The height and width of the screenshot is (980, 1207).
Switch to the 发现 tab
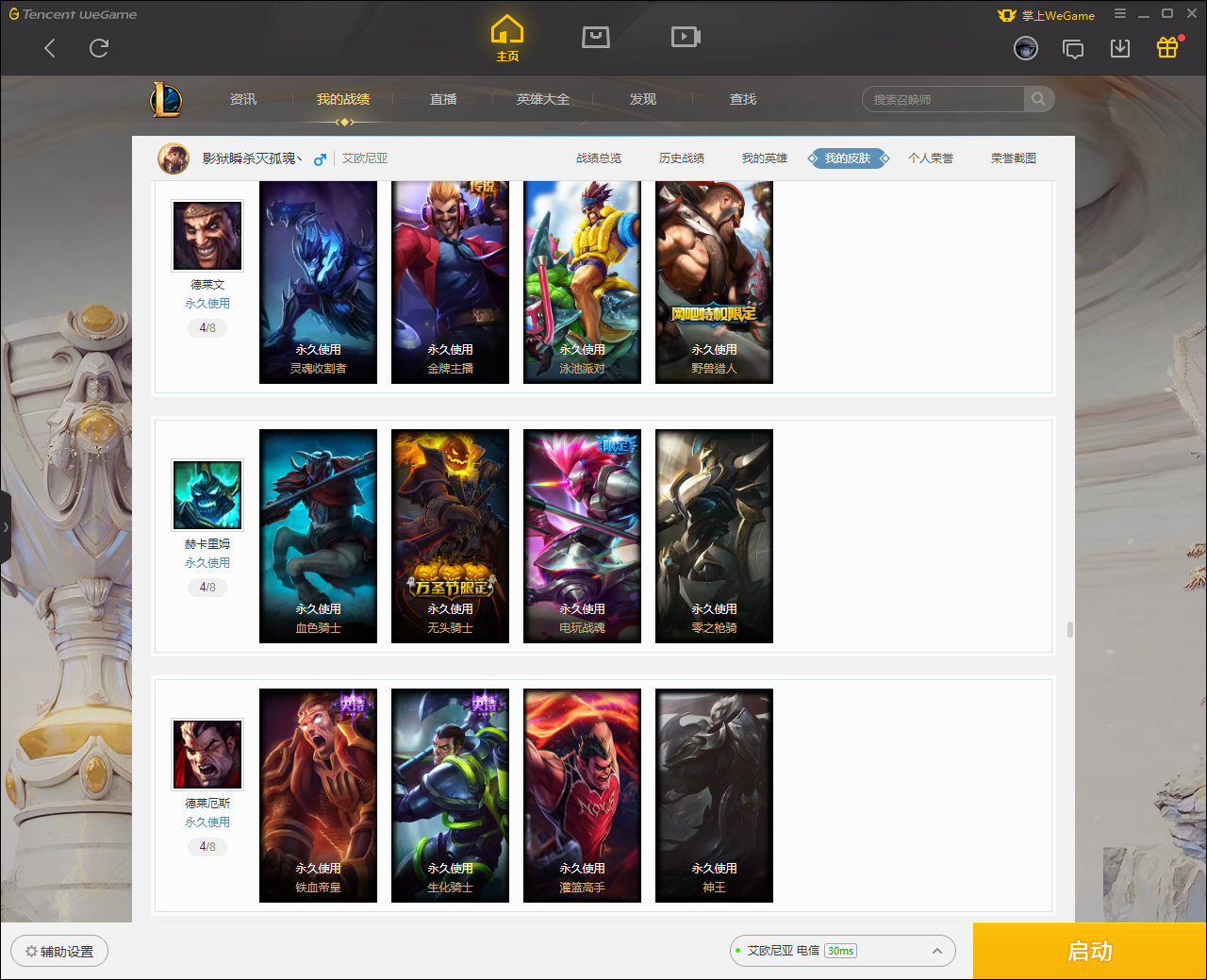[x=643, y=99]
